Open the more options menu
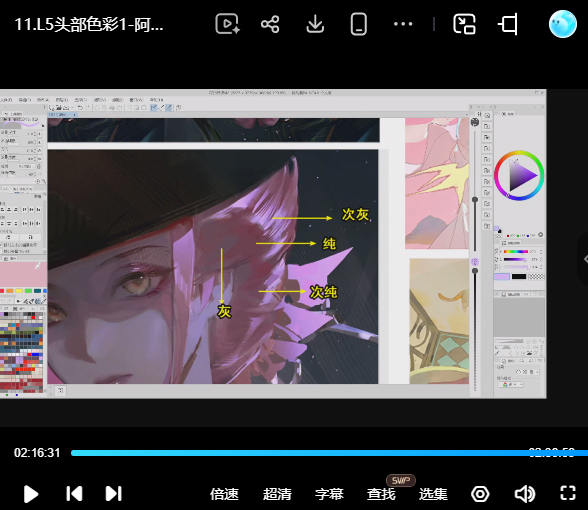This screenshot has height=510, width=588. pos(403,24)
